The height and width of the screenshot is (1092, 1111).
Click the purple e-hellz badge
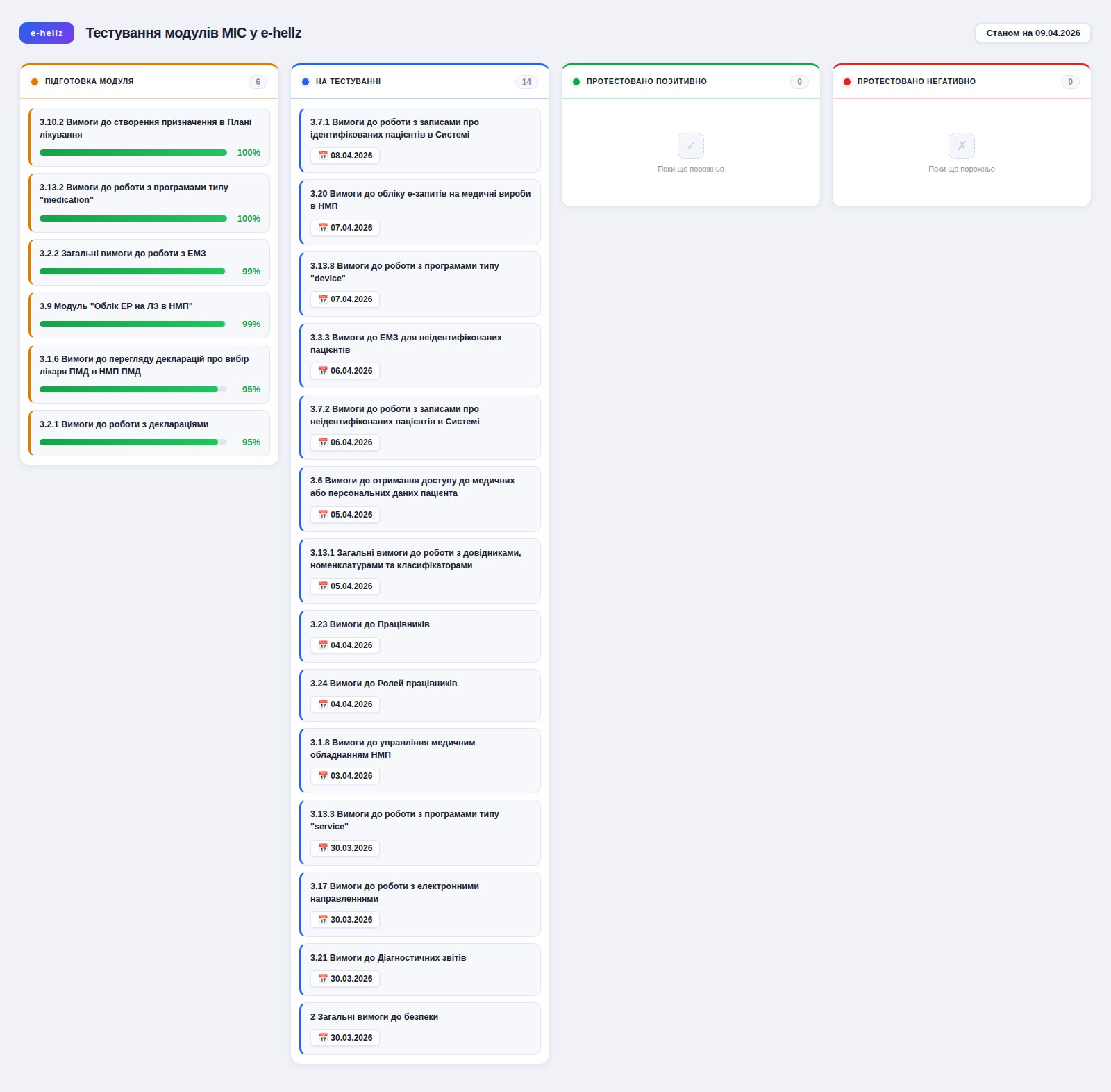tap(47, 33)
